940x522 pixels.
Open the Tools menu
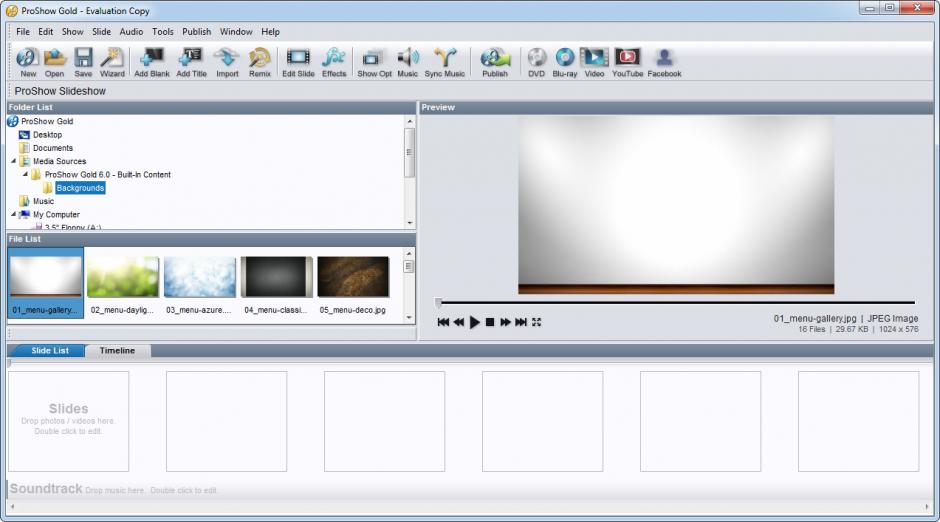point(162,32)
